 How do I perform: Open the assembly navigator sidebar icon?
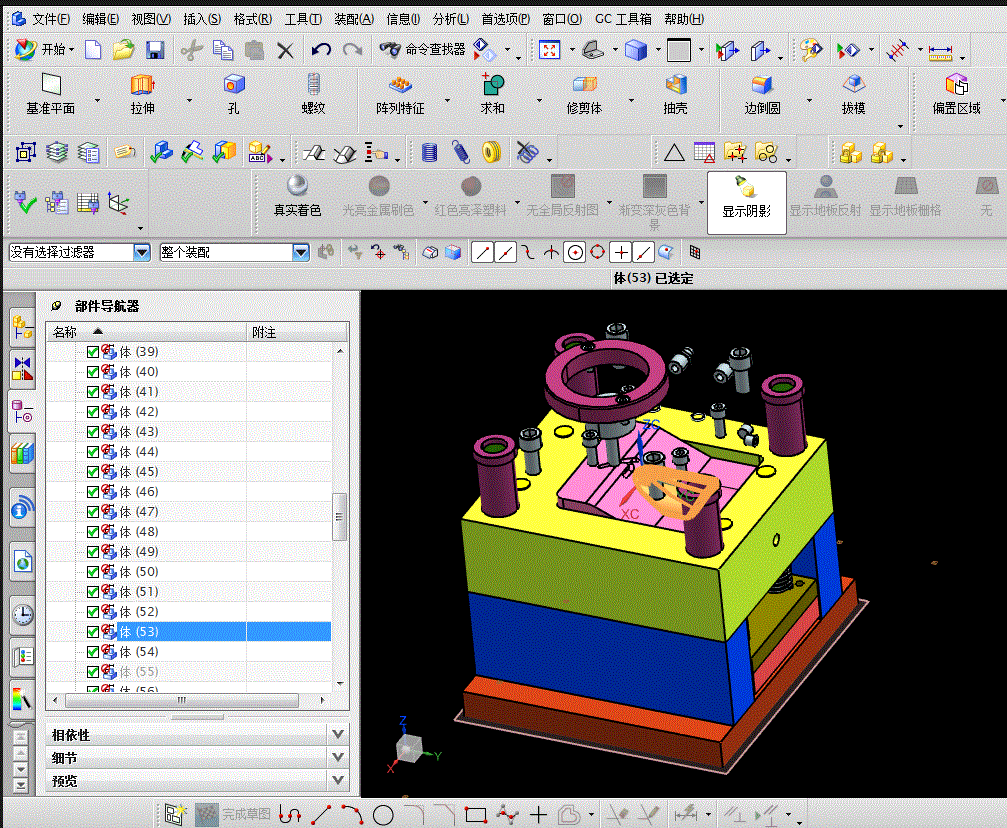click(22, 327)
